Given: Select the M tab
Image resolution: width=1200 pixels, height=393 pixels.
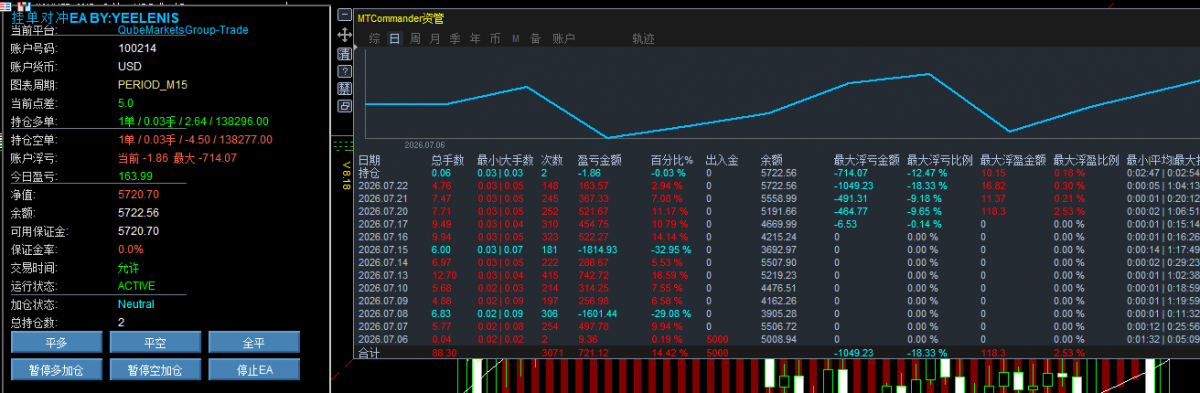Looking at the screenshot, I should click(x=516, y=39).
